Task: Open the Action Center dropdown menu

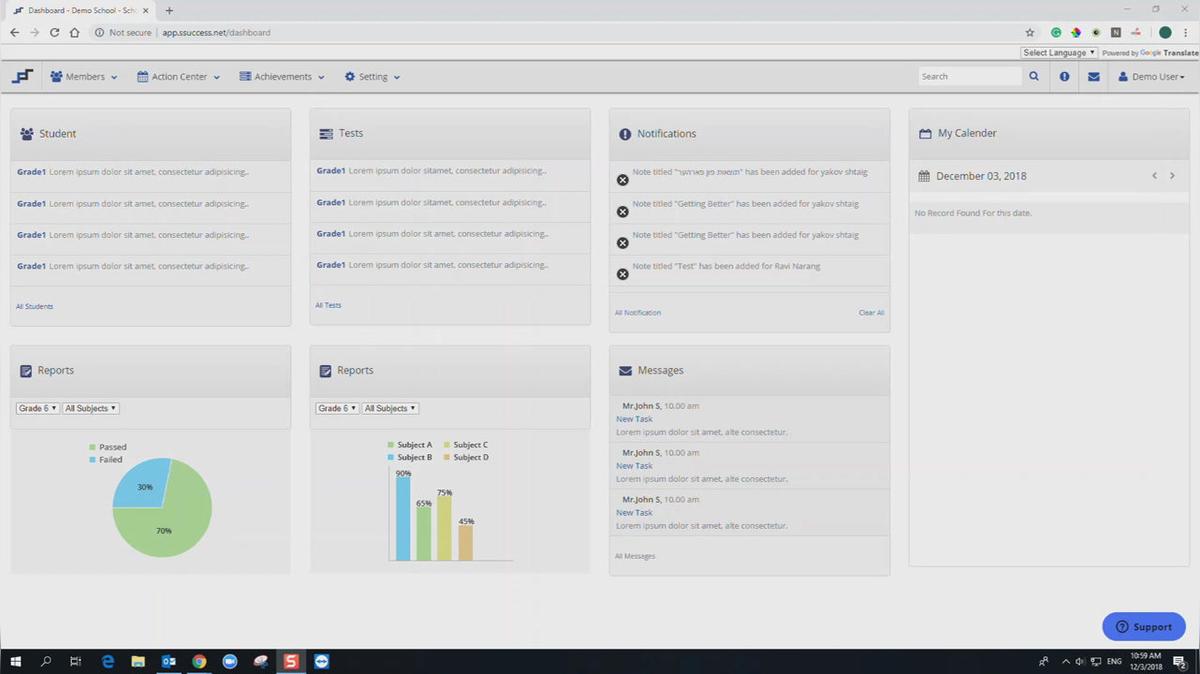Action: [179, 77]
